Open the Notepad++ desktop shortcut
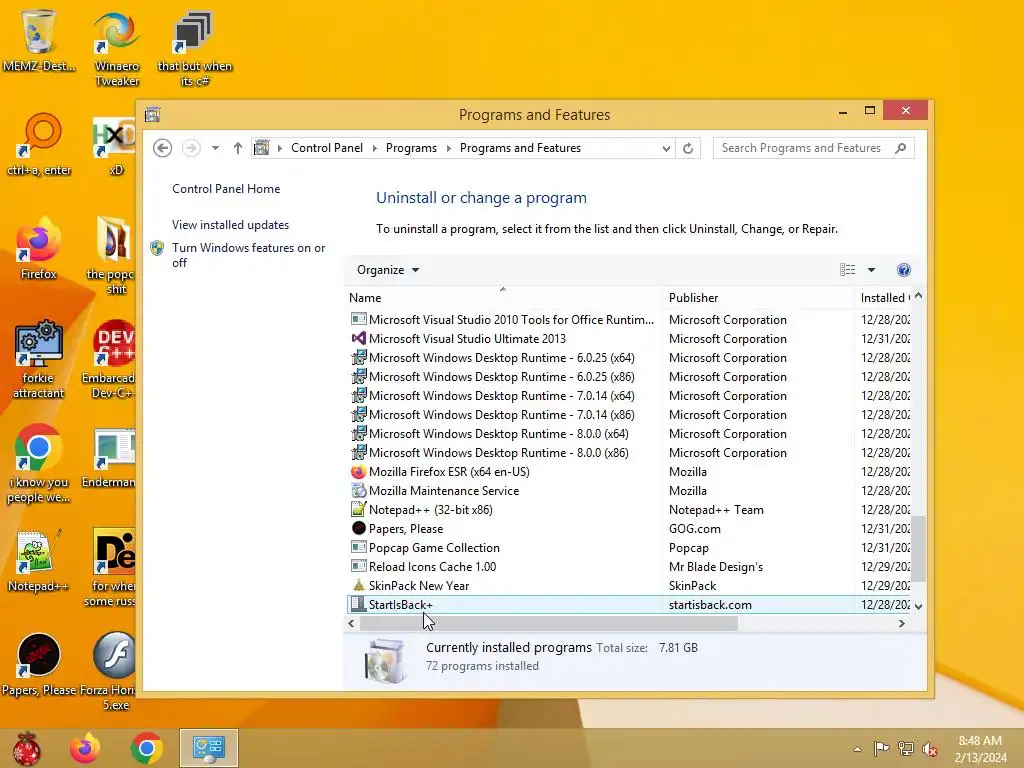This screenshot has width=1024, height=768. click(x=39, y=560)
